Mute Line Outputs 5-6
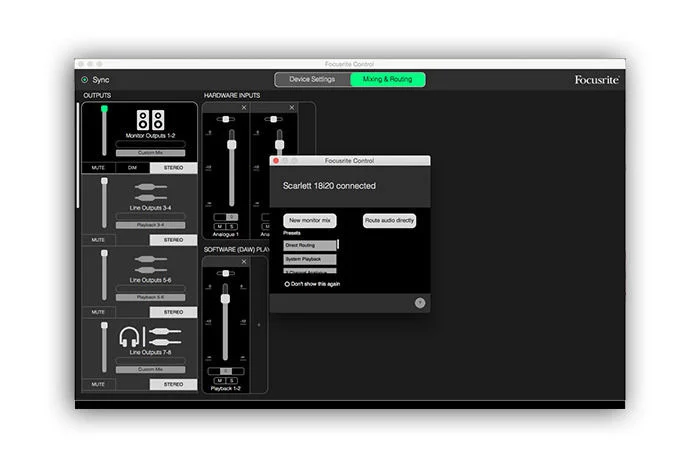 [98, 312]
